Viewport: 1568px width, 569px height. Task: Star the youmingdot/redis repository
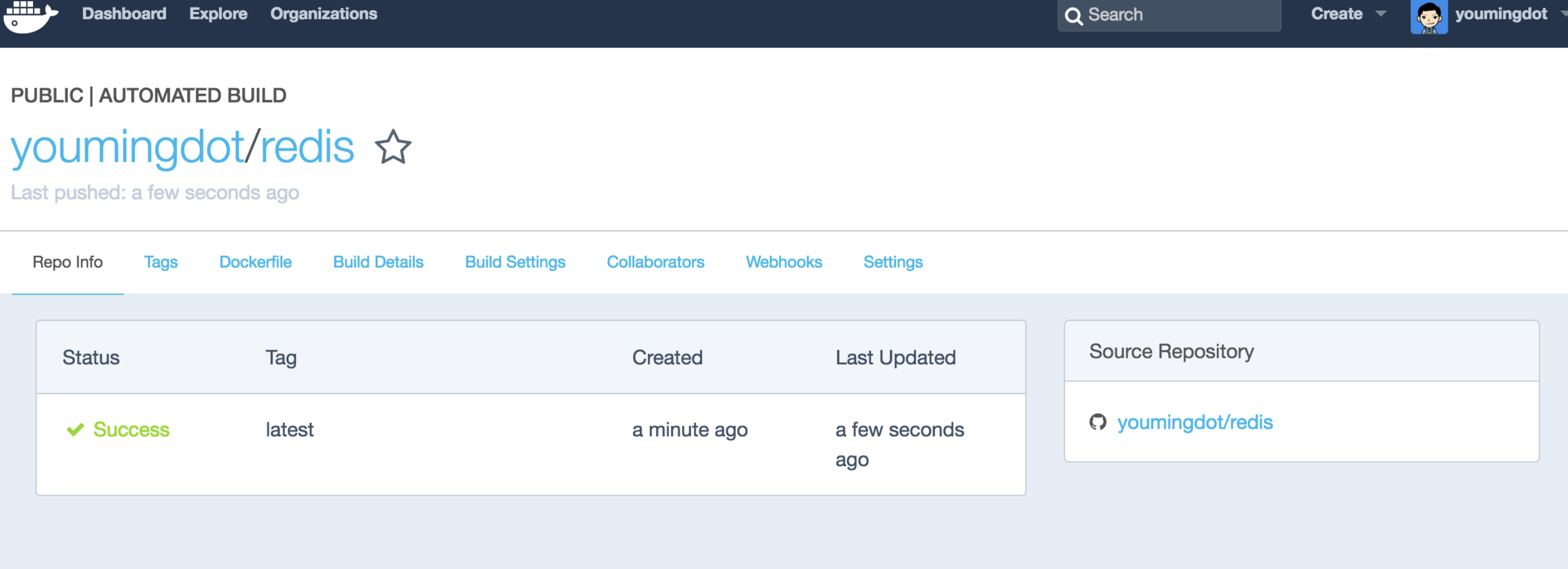(x=393, y=147)
